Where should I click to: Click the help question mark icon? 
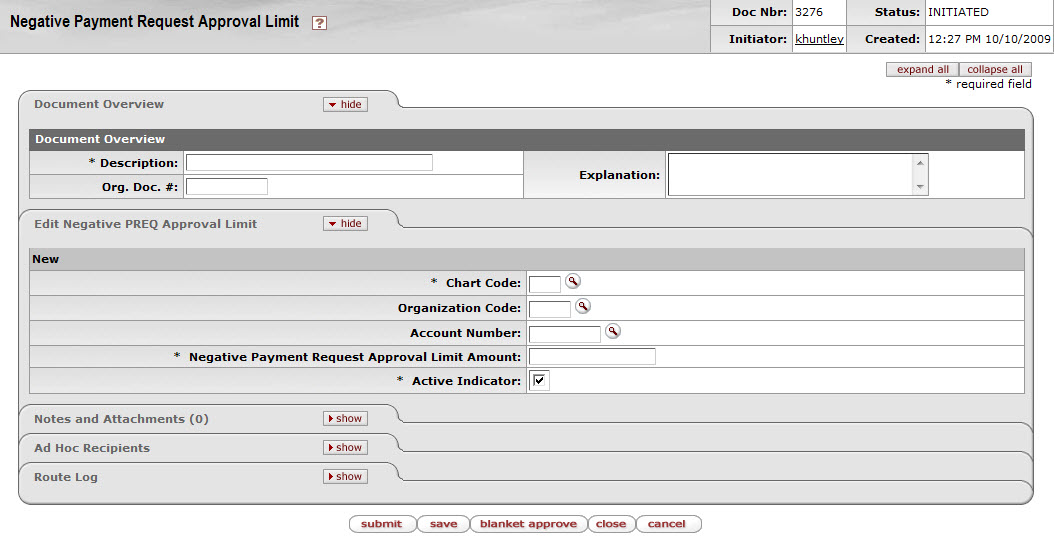319,23
